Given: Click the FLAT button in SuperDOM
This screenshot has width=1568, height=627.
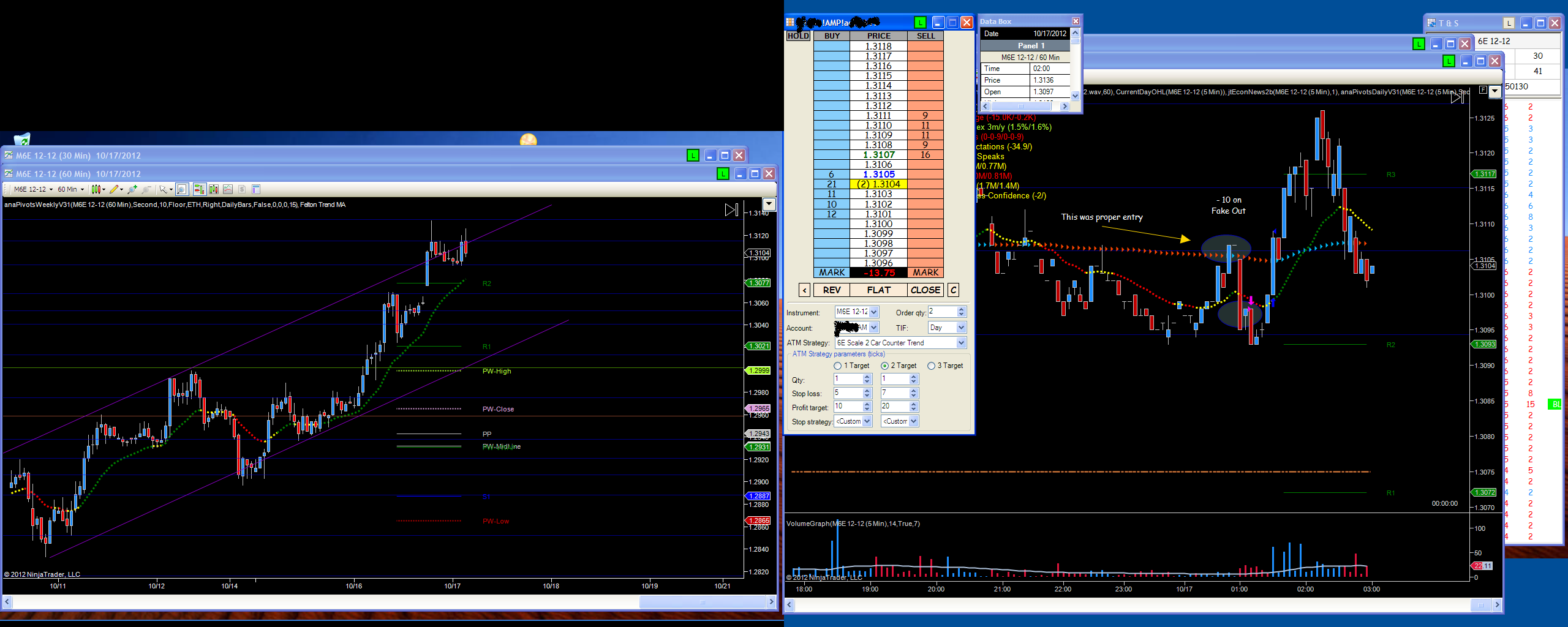Looking at the screenshot, I should point(878,290).
